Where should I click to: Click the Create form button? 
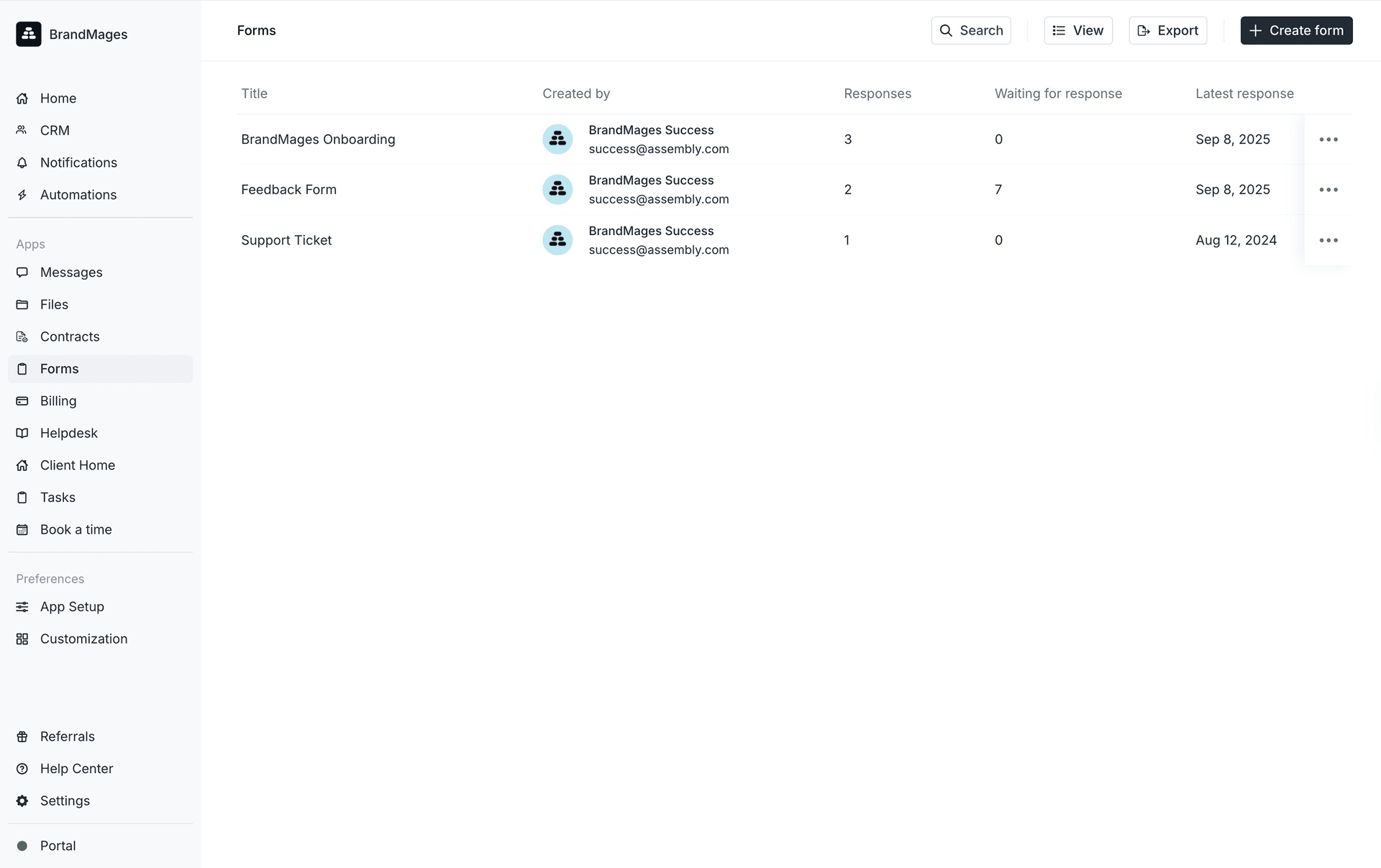[1296, 30]
